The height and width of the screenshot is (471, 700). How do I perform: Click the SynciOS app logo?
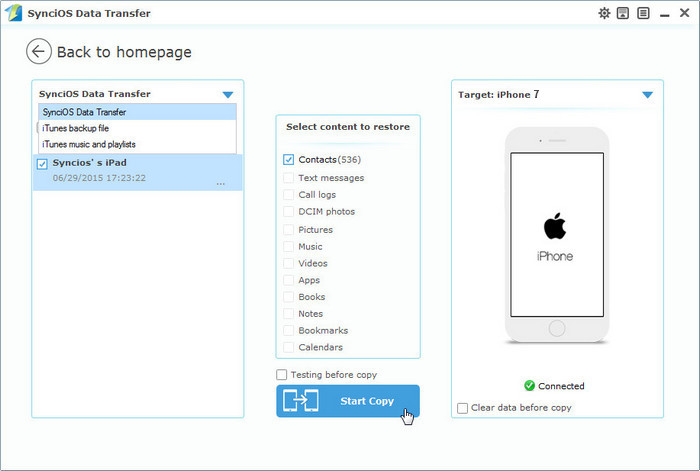tap(13, 13)
